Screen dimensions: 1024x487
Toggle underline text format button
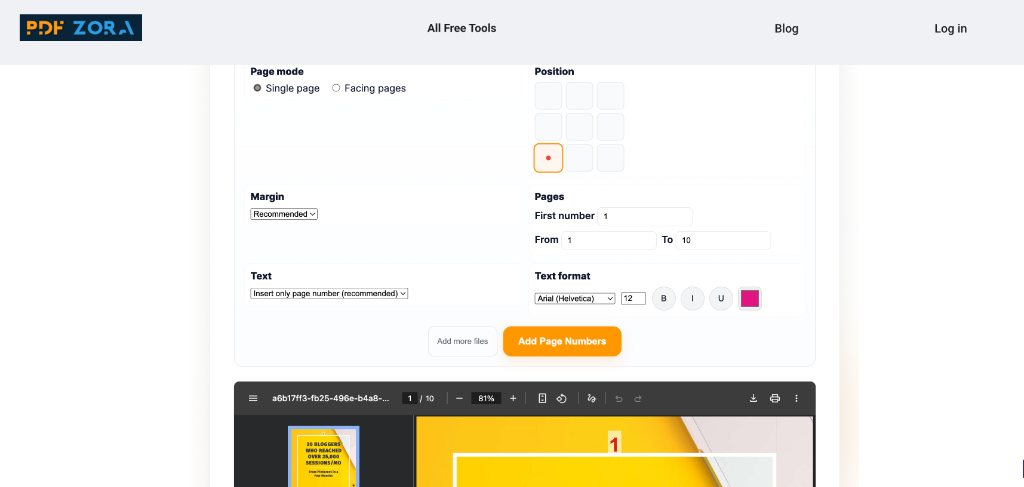point(721,298)
